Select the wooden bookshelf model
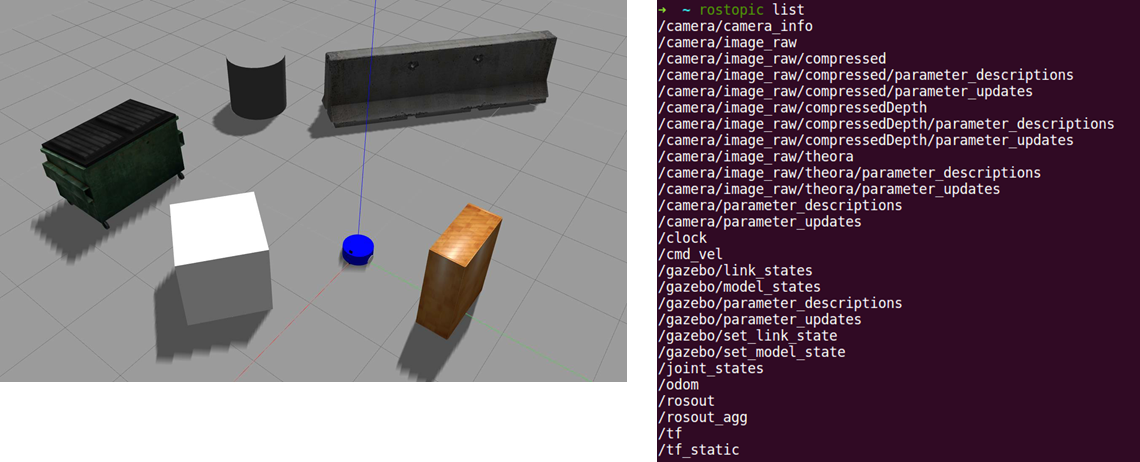The image size is (1140, 462). click(x=459, y=271)
